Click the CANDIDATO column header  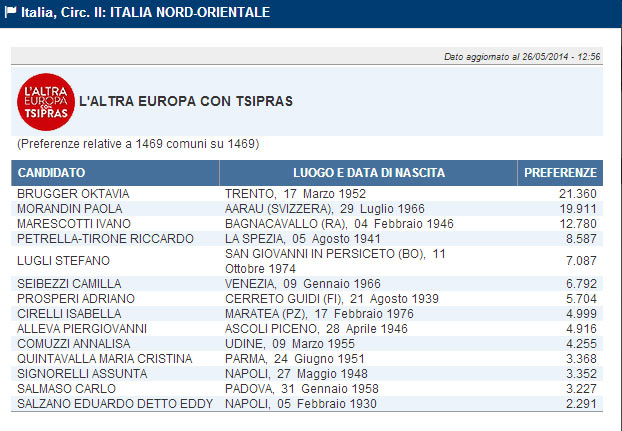tap(52, 173)
